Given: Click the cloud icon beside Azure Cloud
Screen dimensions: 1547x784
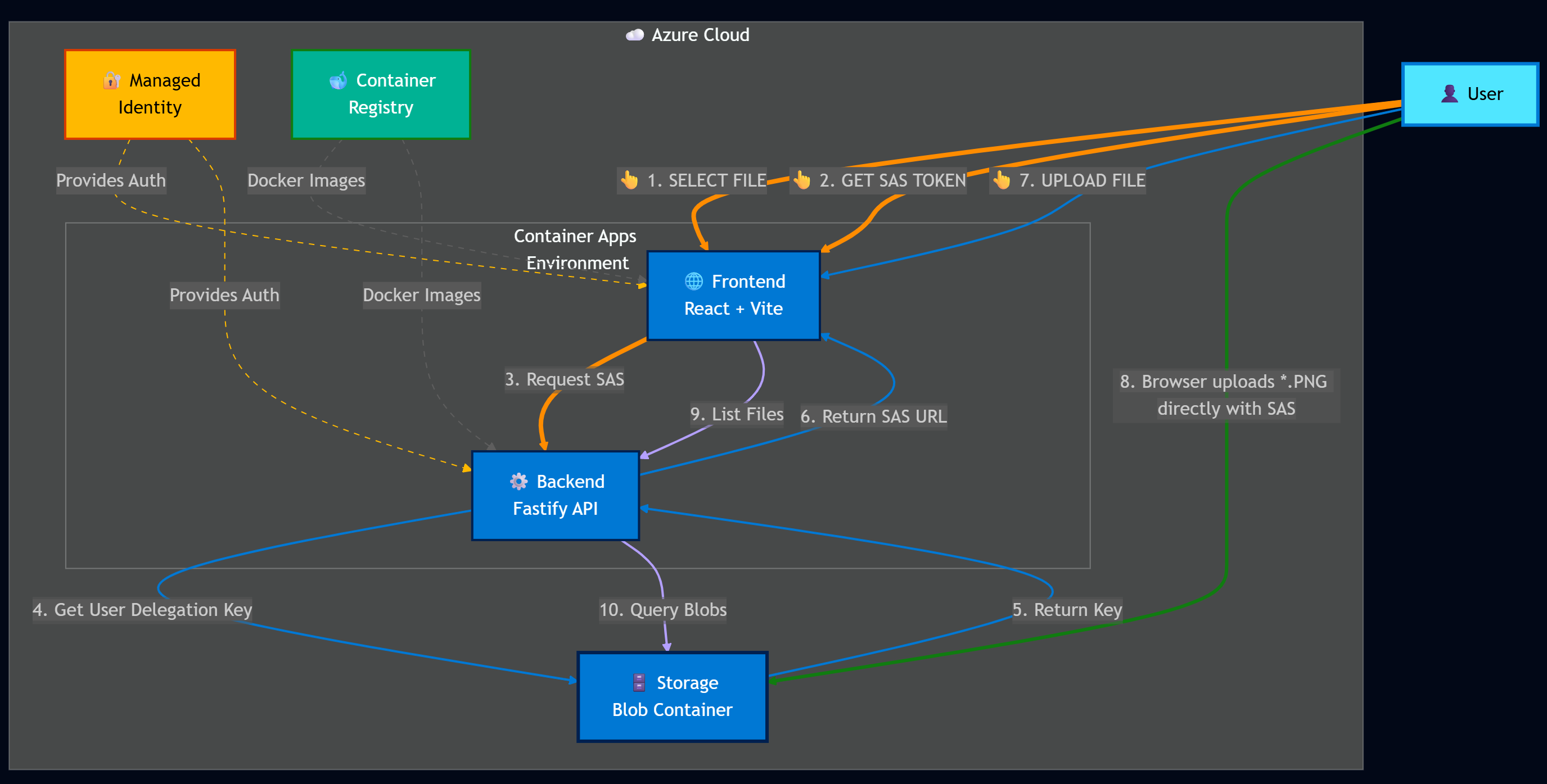Looking at the screenshot, I should click(635, 35).
